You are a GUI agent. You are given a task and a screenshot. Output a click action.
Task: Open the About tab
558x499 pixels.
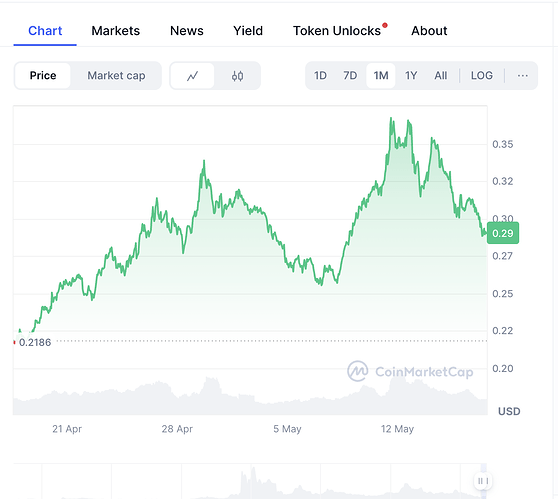coord(429,31)
